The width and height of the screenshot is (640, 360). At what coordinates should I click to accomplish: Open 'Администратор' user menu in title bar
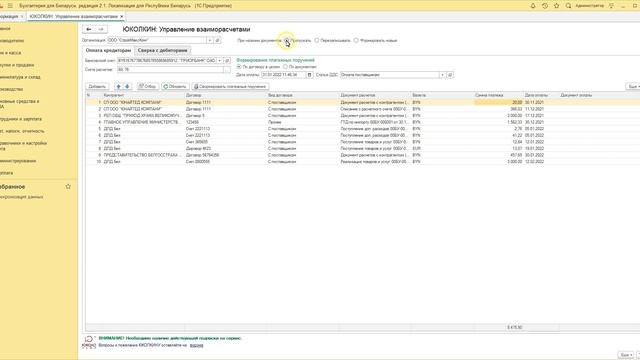[589, 6]
